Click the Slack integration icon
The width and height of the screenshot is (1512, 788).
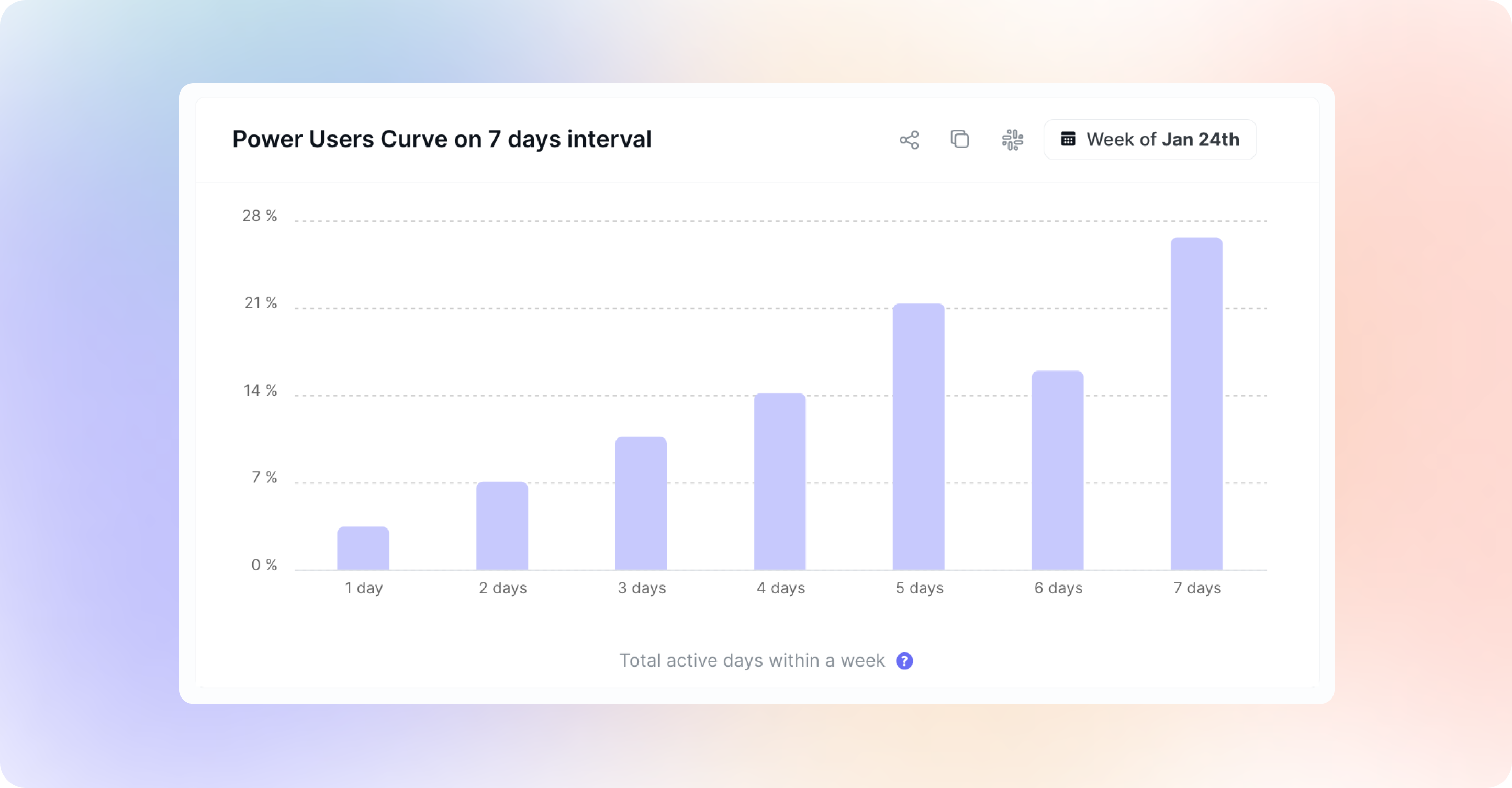(1012, 140)
